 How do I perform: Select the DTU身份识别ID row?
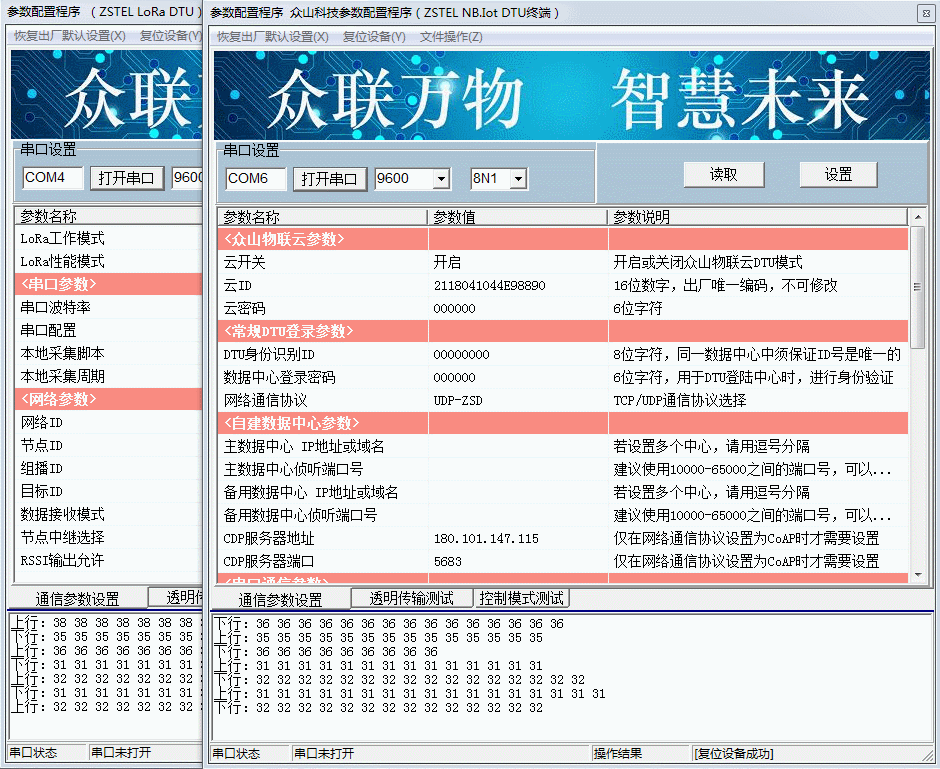coord(564,354)
